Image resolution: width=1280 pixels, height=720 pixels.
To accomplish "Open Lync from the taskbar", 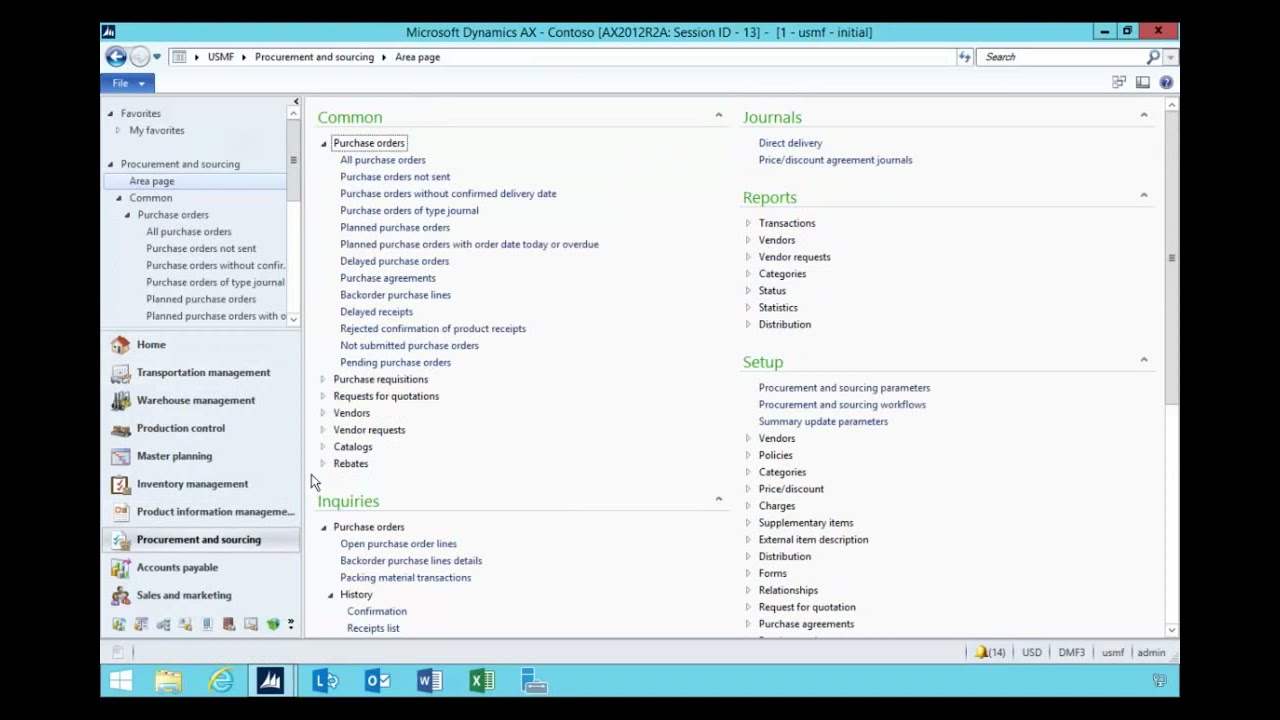I will (x=325, y=682).
